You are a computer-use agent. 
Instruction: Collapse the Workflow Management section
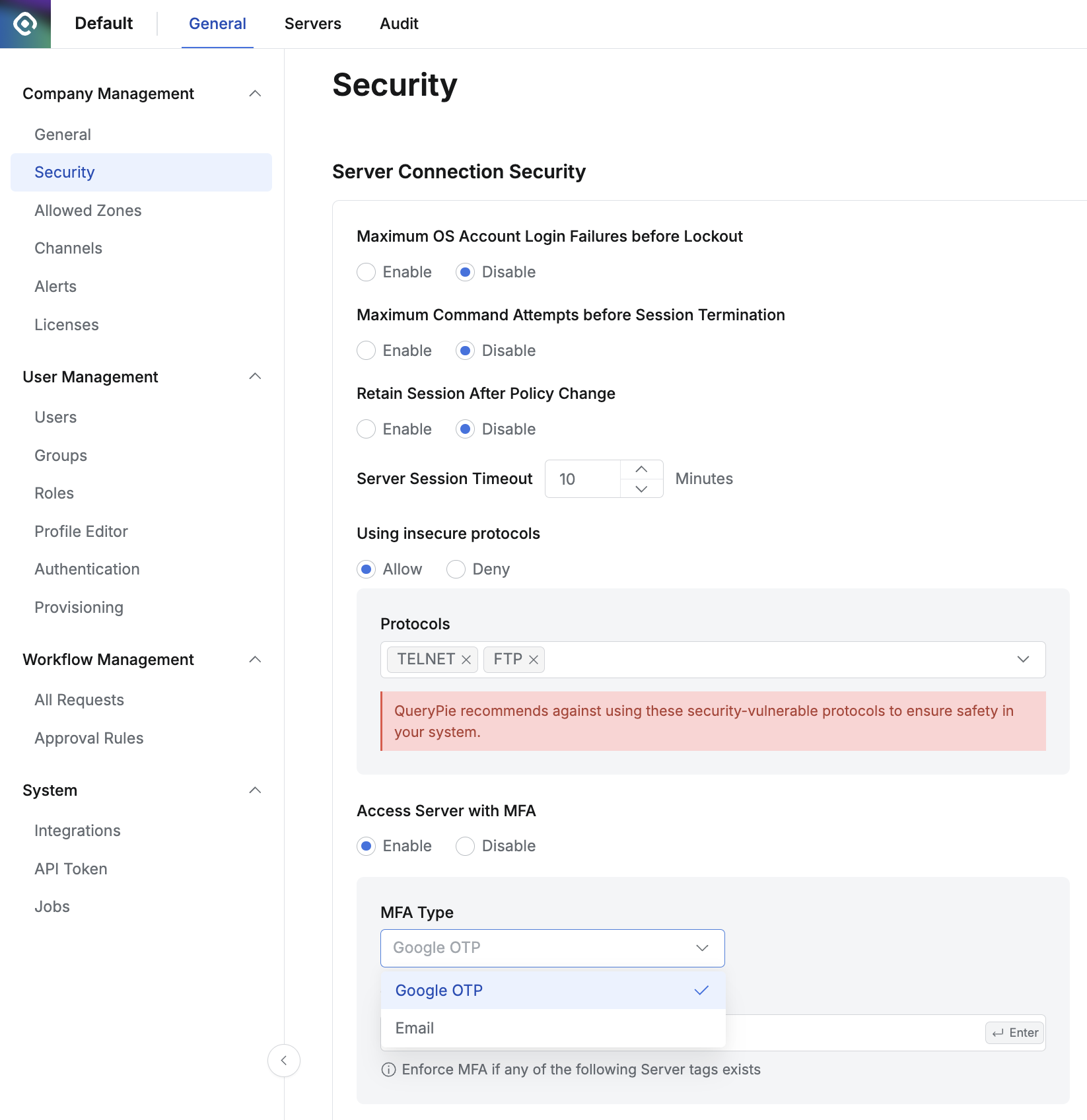[255, 660]
